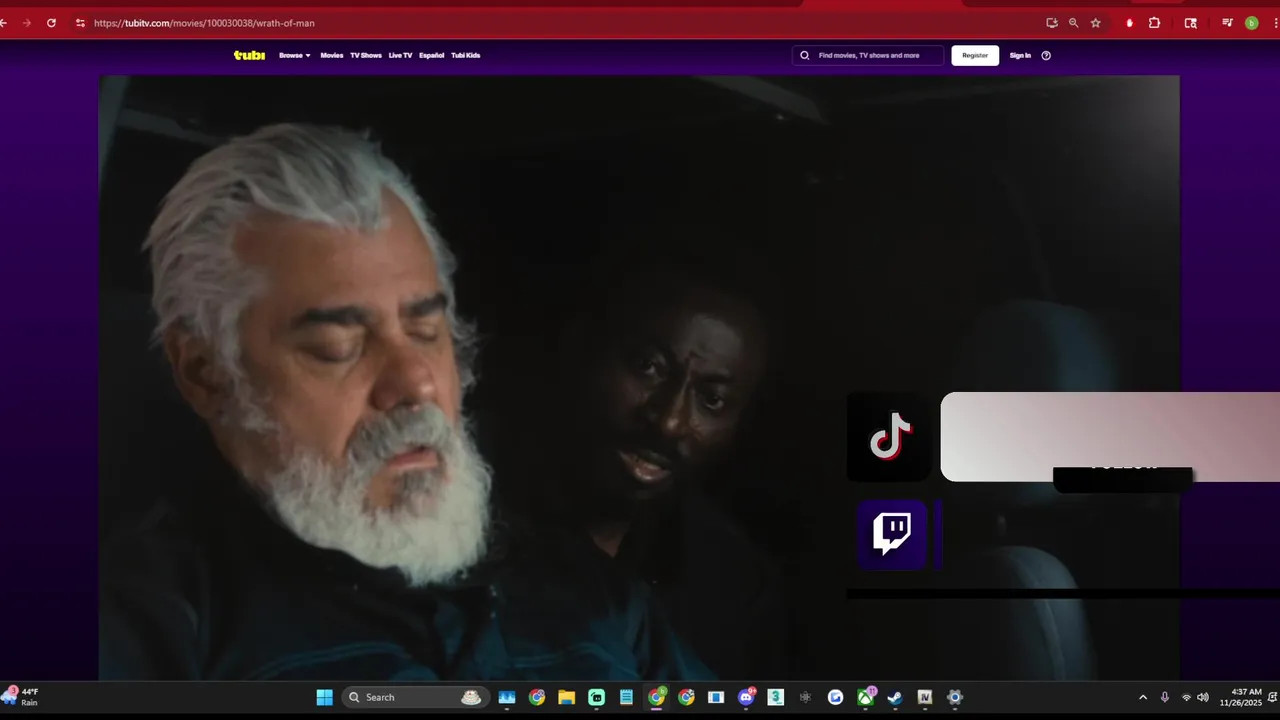Open Tubi Kids
1280x720 pixels.
click(465, 55)
